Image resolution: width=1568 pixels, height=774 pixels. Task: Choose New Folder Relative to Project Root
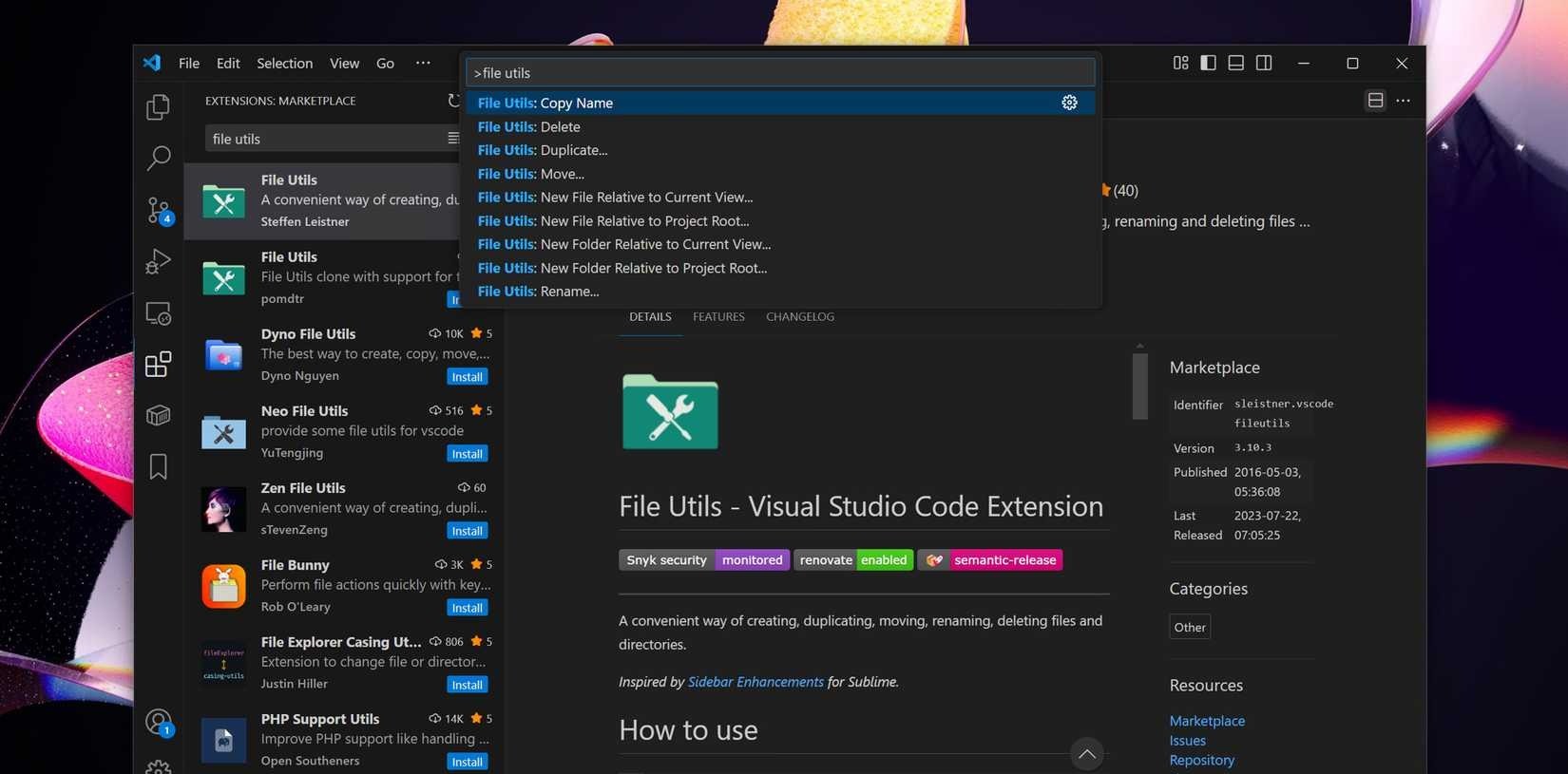click(x=780, y=268)
